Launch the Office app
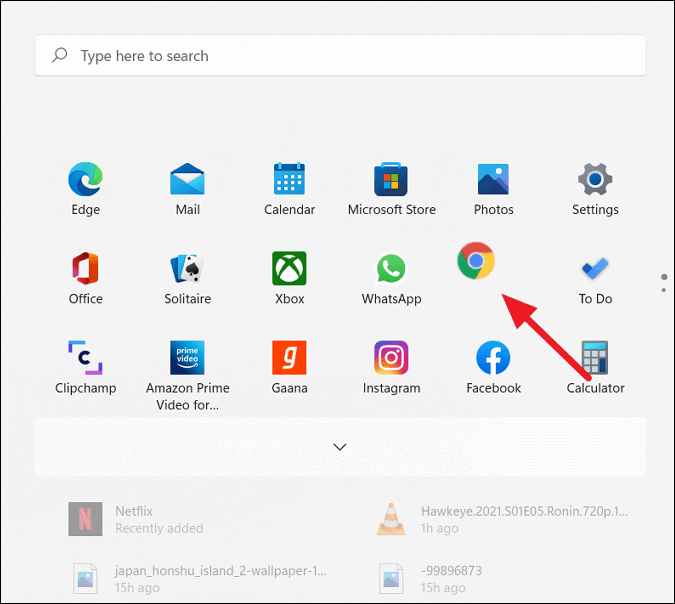Screen dimensions: 675x604 (x=85, y=278)
